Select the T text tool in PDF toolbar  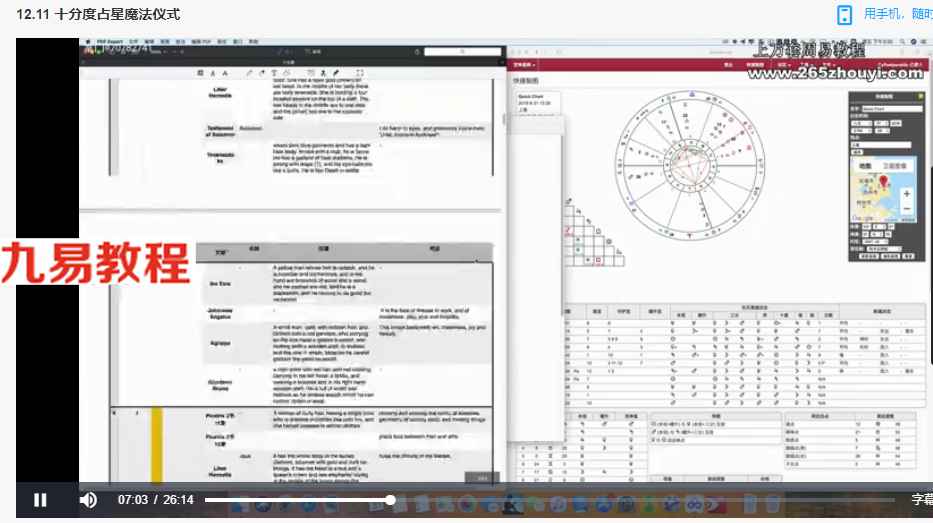[x=274, y=73]
